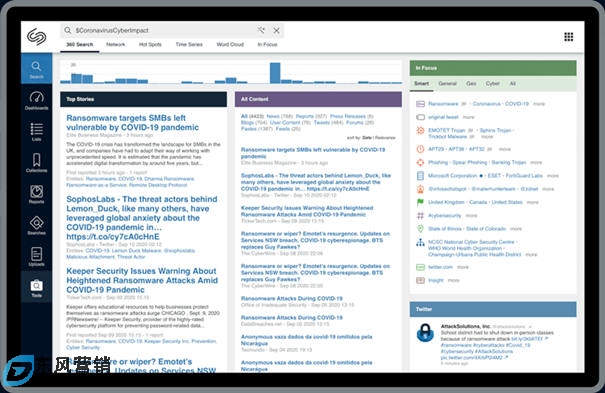The image size is (605, 393).
Task: Expand more for Ransomware Coronavirus row
Action: [x=539, y=104]
